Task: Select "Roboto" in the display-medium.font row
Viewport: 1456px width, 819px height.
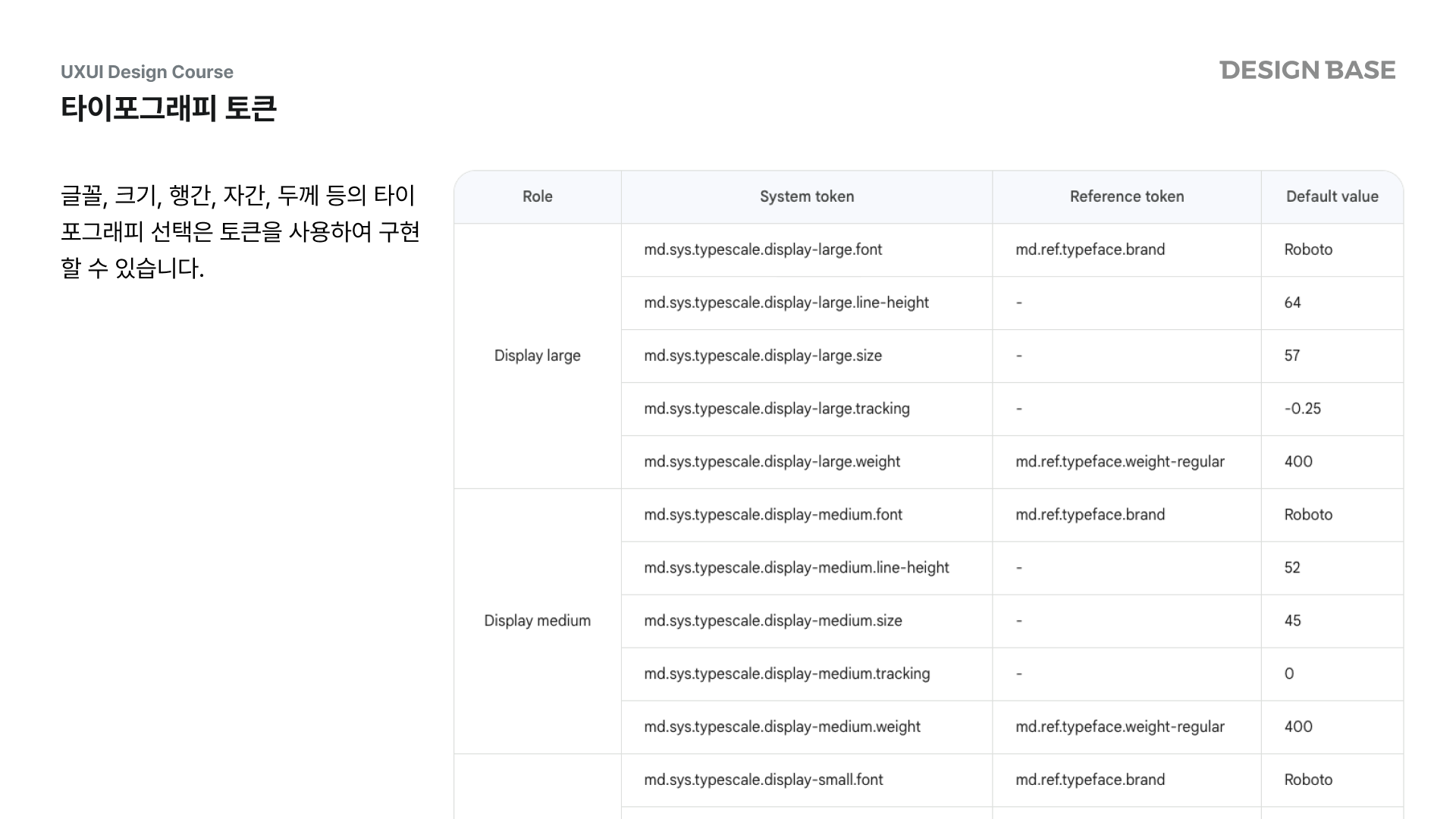Action: coord(1308,515)
